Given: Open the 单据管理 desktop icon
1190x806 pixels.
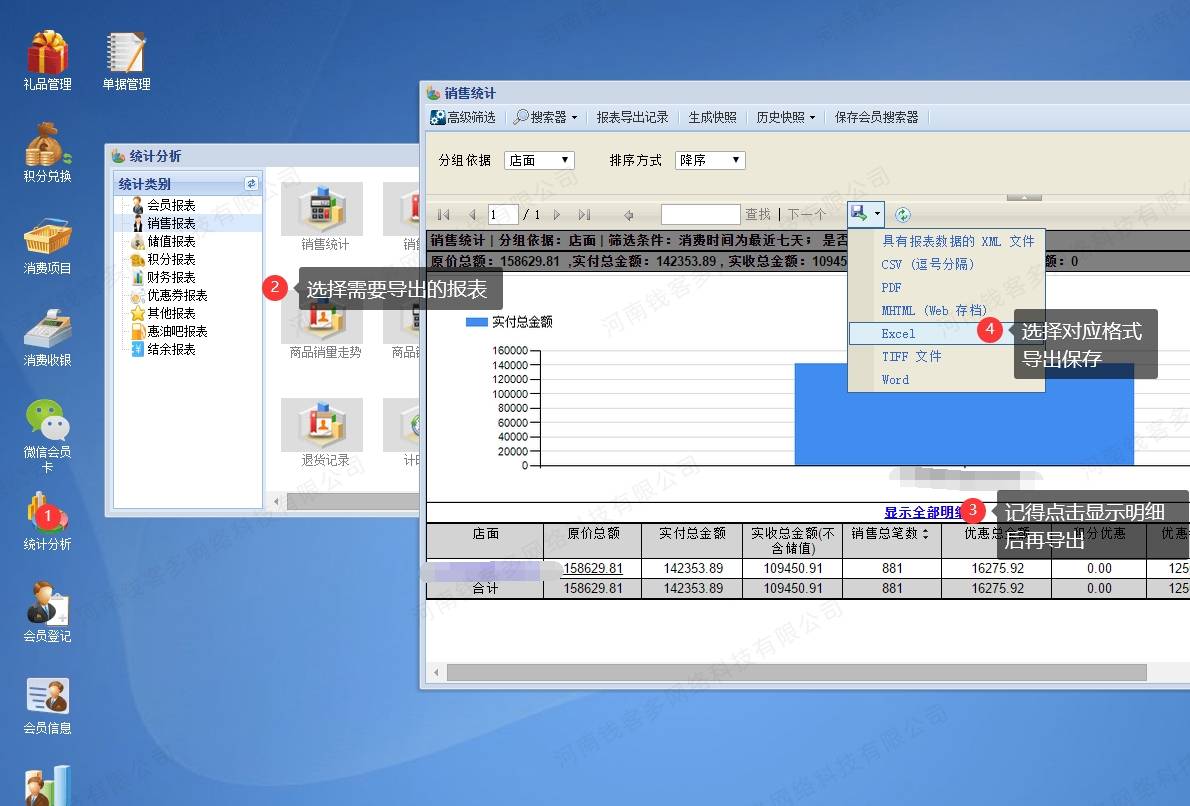Looking at the screenshot, I should pos(126,61).
